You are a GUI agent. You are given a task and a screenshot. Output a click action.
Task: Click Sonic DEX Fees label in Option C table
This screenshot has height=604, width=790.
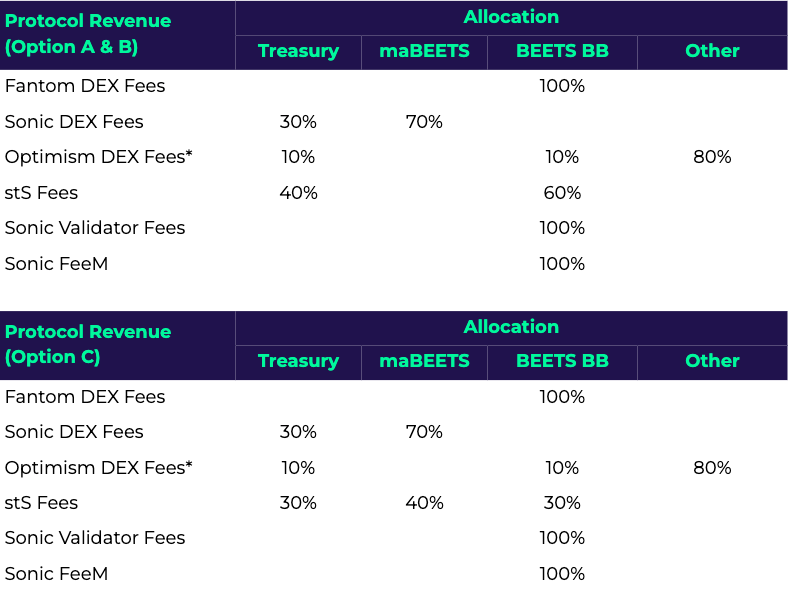74,432
